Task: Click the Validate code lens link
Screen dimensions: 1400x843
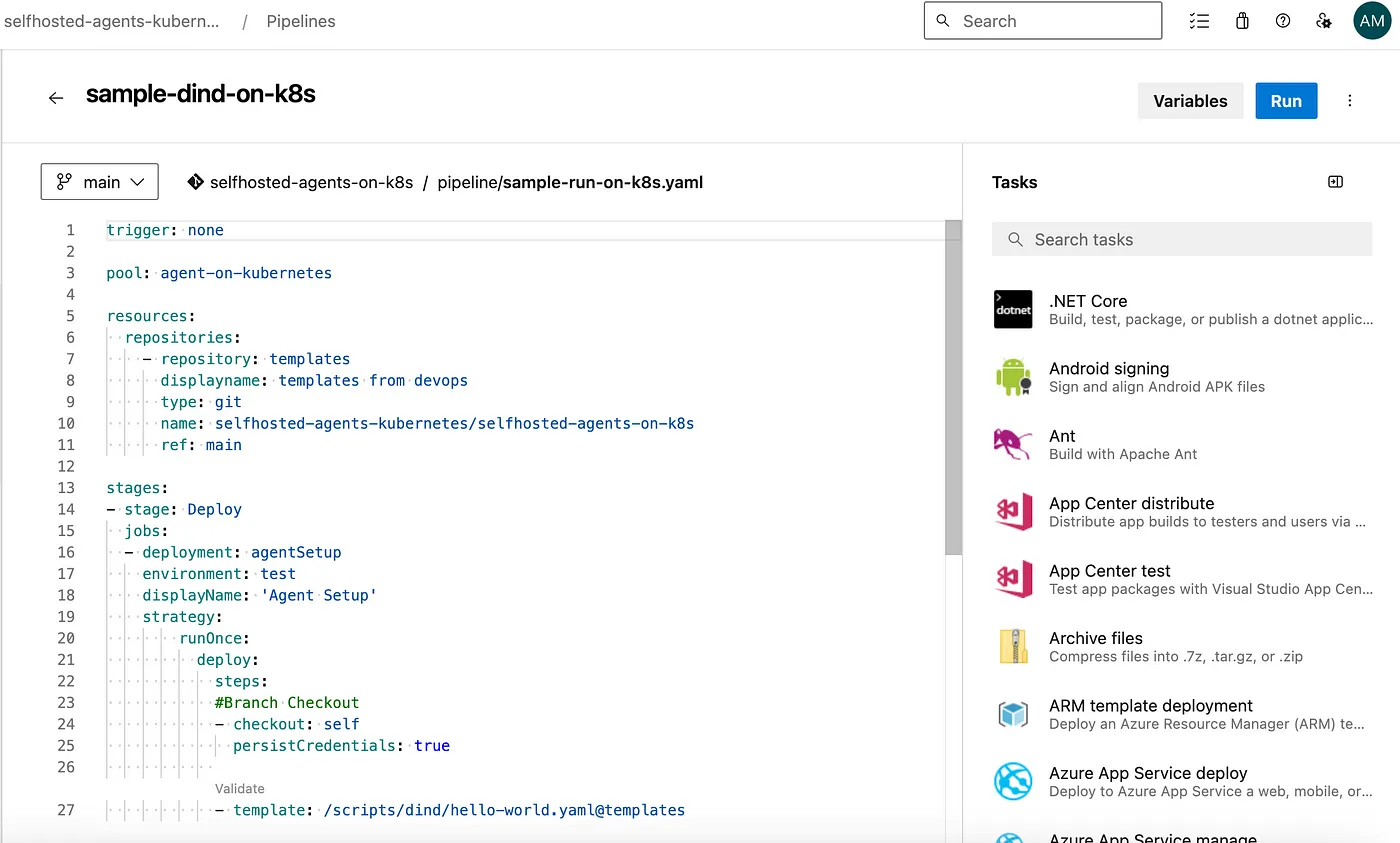Action: pyautogui.click(x=240, y=789)
